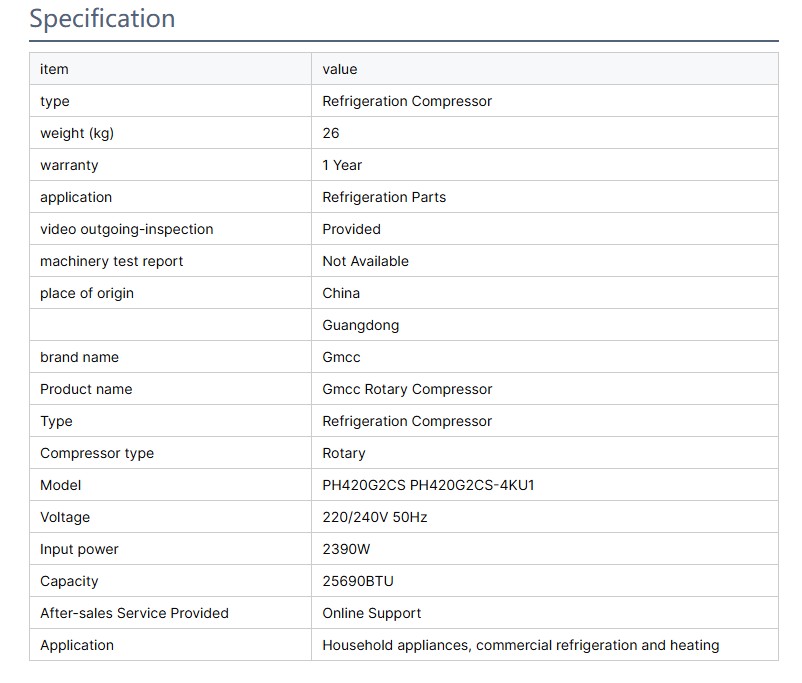
Task: Click the 'item' column header
Action: pos(54,69)
